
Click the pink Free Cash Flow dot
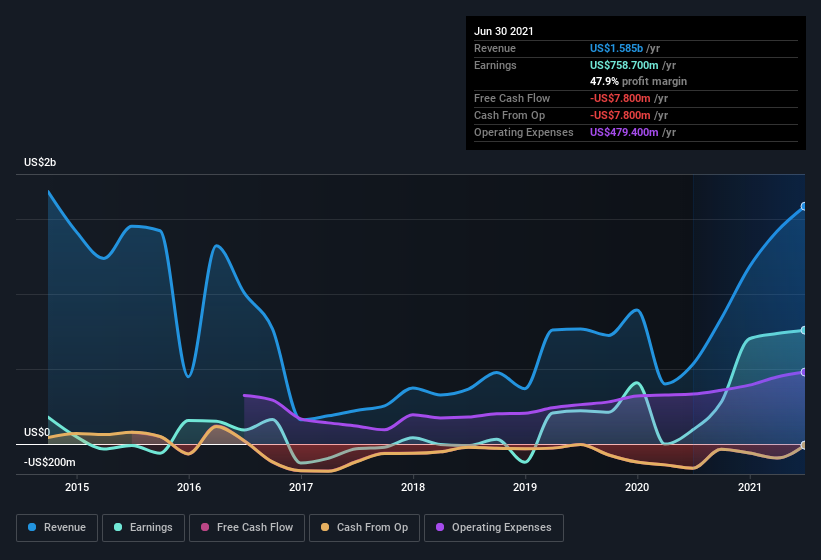point(205,527)
